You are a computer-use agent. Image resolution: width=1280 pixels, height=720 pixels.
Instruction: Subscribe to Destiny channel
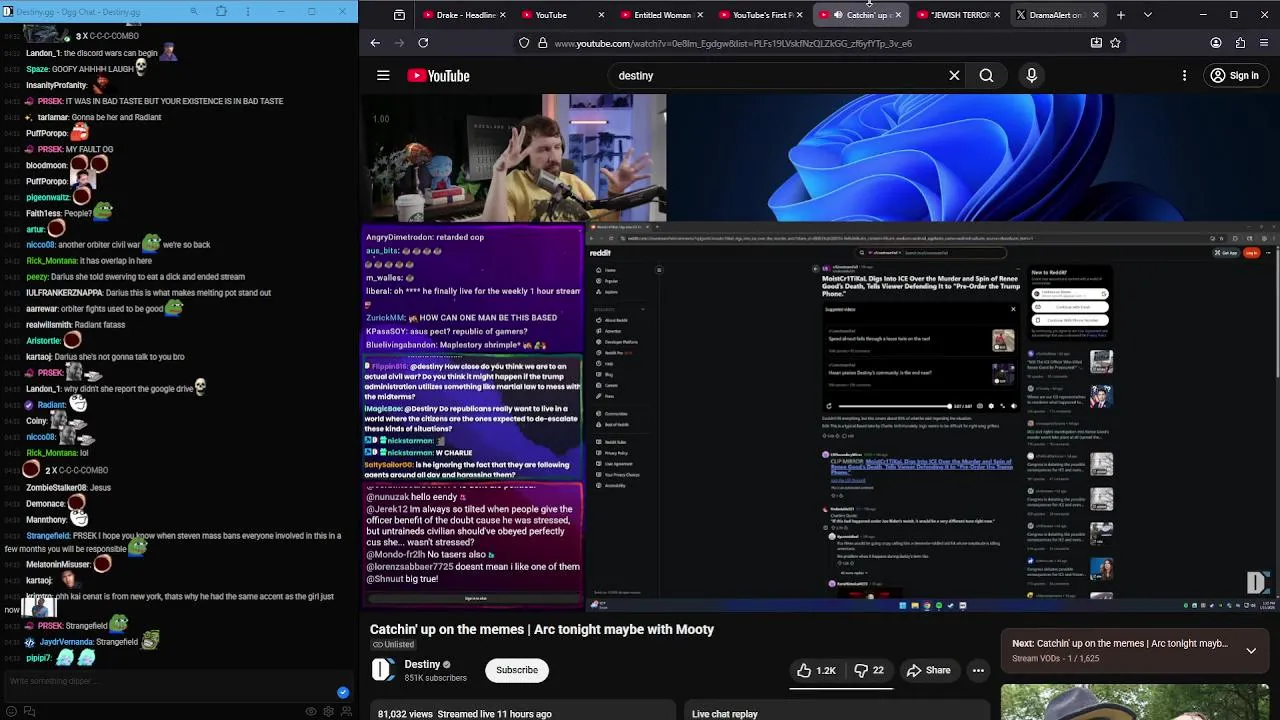[x=517, y=670]
